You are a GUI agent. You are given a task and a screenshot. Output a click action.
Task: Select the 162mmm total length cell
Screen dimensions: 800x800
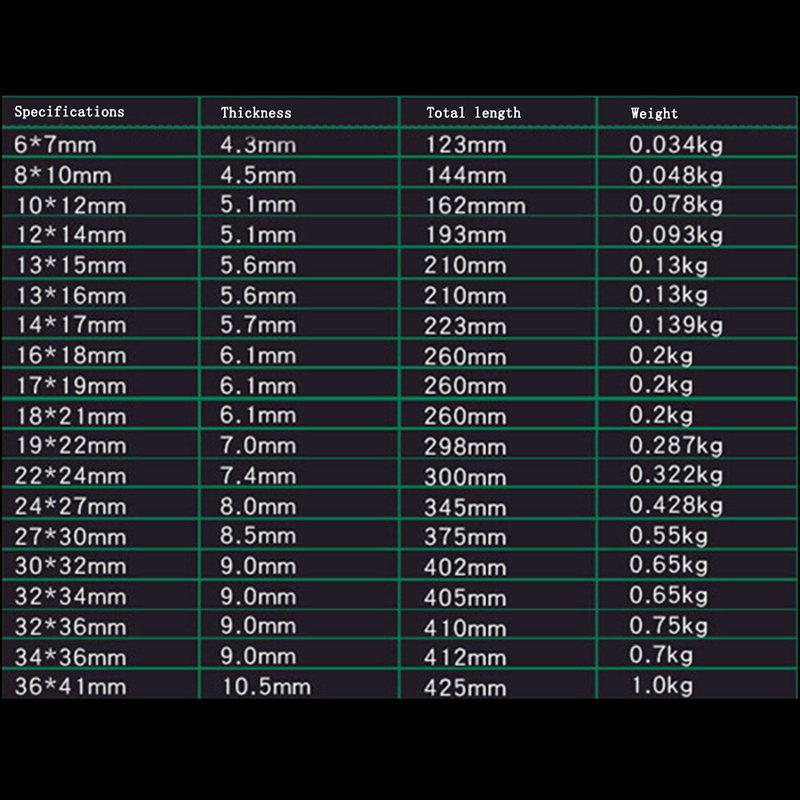[x=475, y=206]
